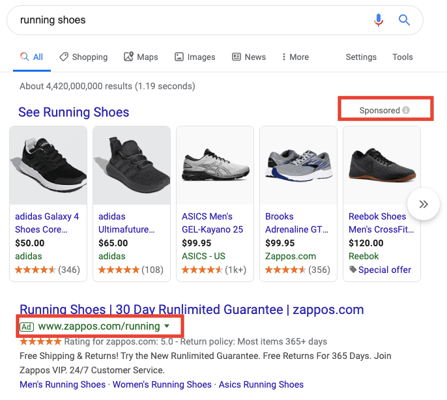Viewport: 447px width, 400px height.
Task: Expand the More menu
Action: (x=295, y=57)
